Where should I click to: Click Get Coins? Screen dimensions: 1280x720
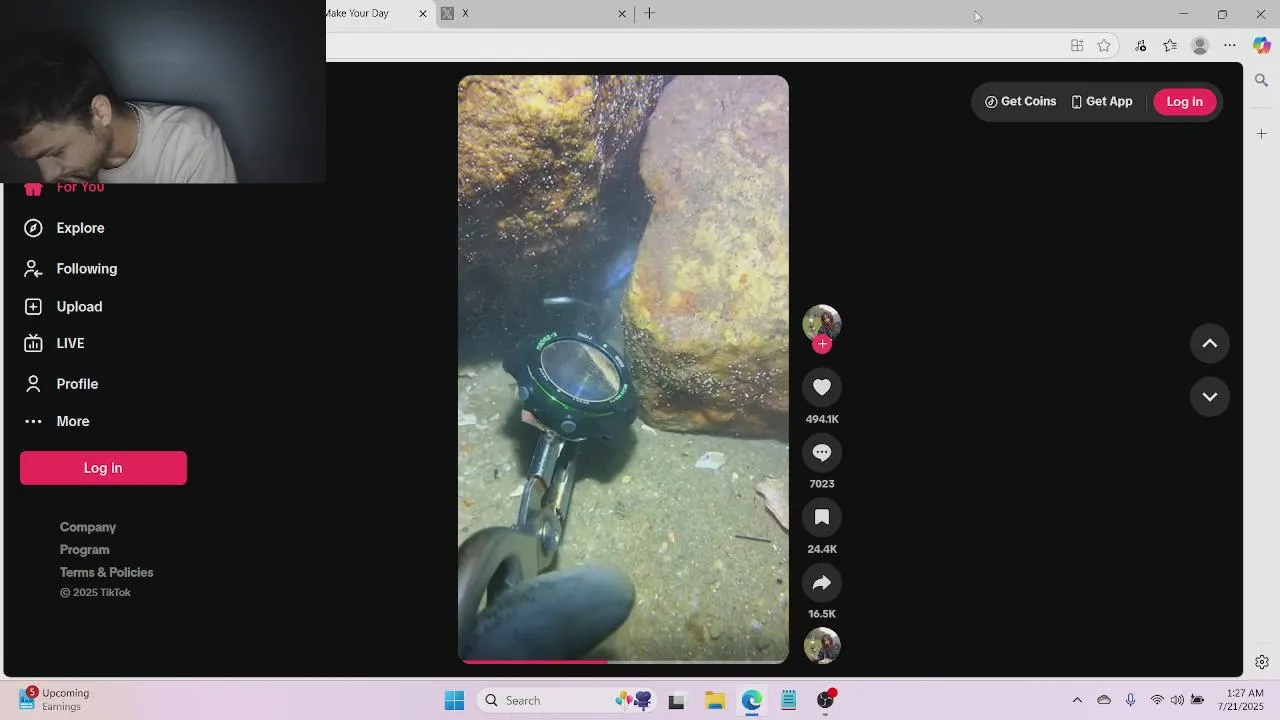[x=1020, y=101]
